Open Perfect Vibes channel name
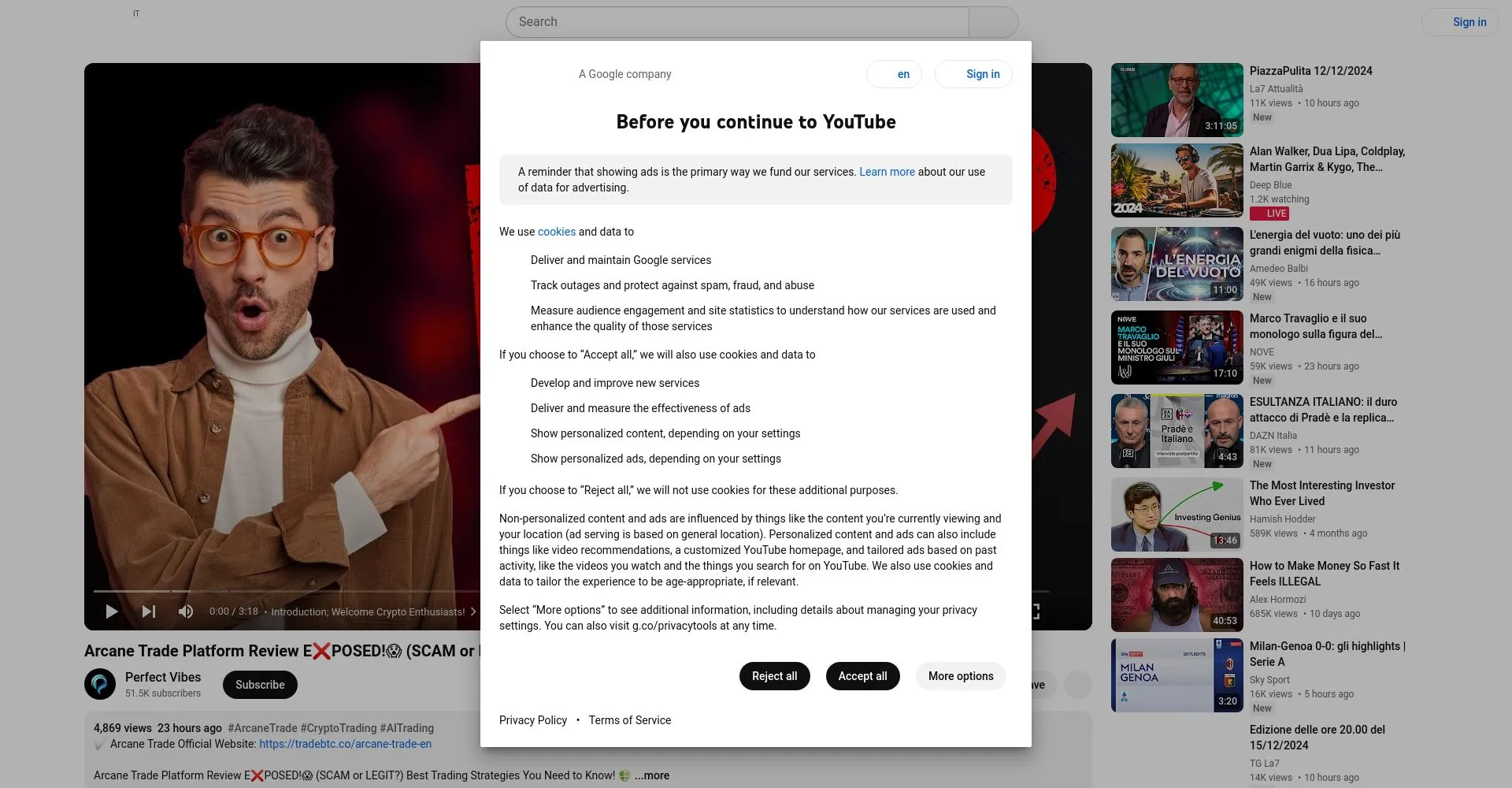 coord(163,677)
